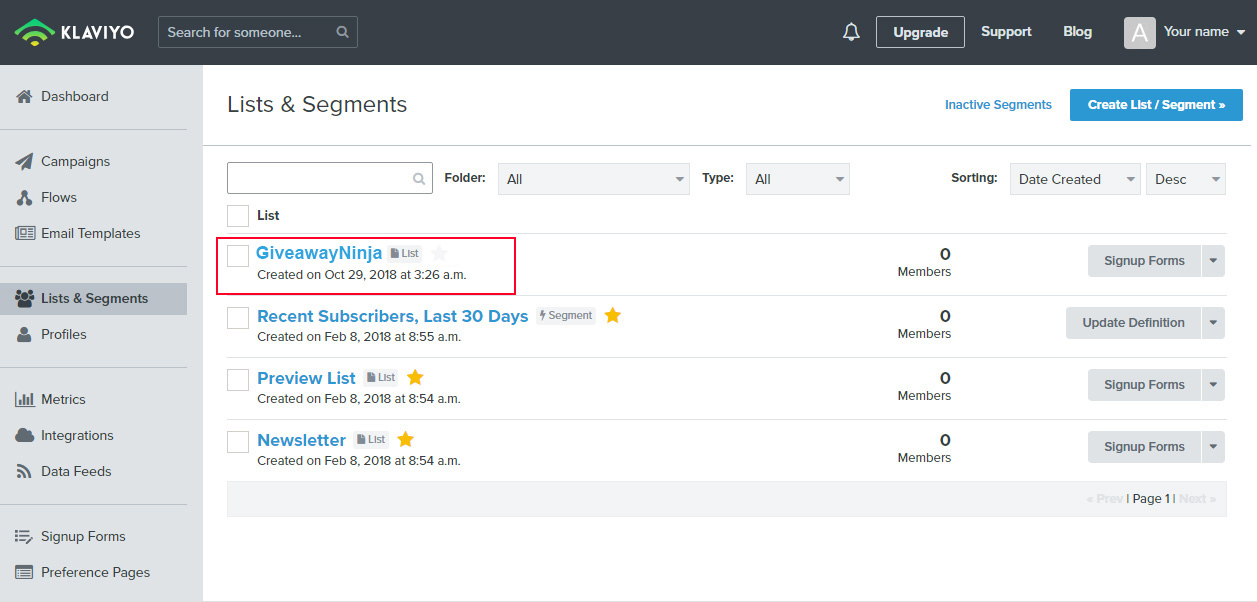1257x602 pixels.
Task: Tick the Recent Subscribers segment checkbox
Action: 238,318
